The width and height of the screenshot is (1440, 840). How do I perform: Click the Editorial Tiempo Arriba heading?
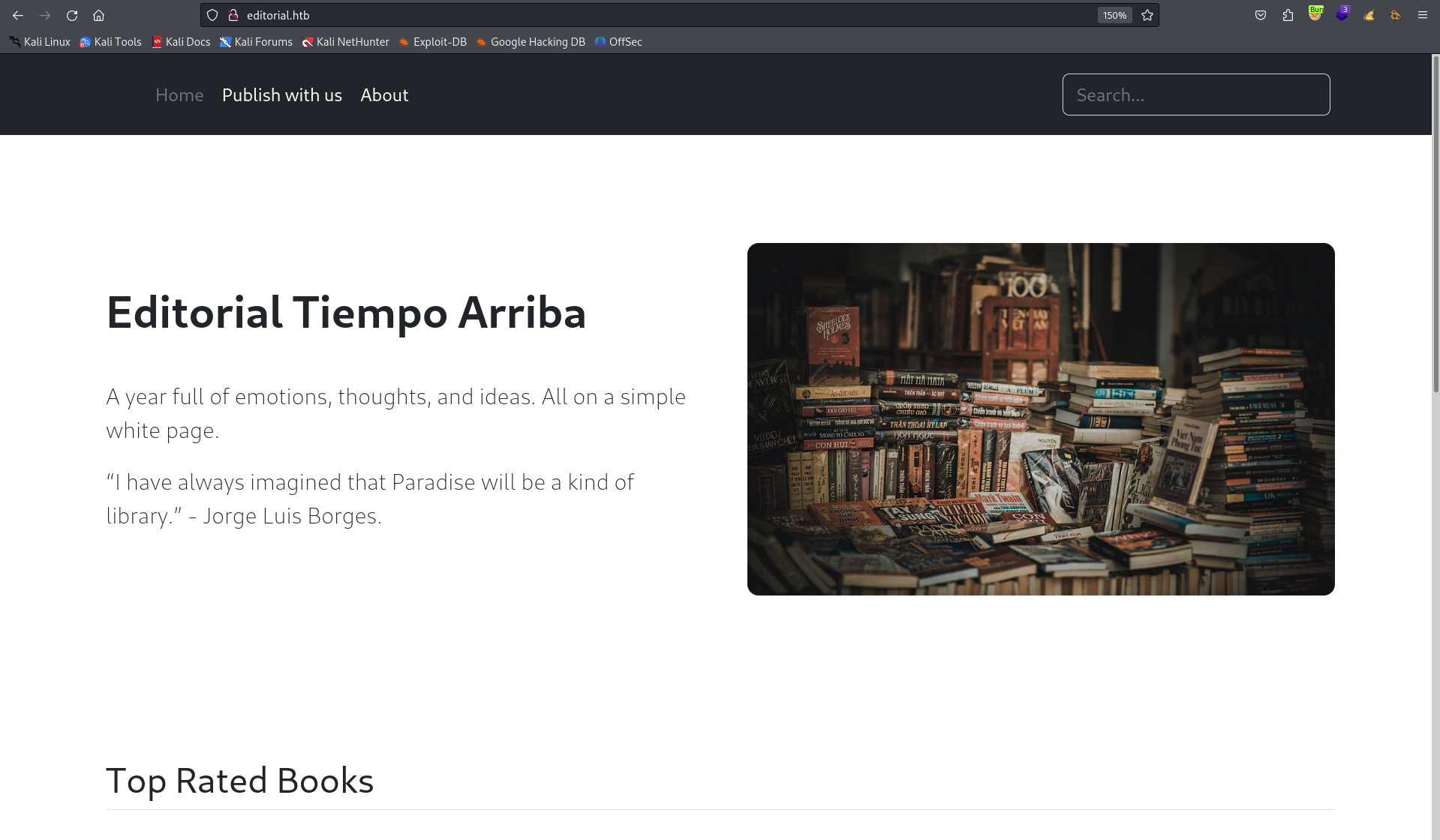346,313
